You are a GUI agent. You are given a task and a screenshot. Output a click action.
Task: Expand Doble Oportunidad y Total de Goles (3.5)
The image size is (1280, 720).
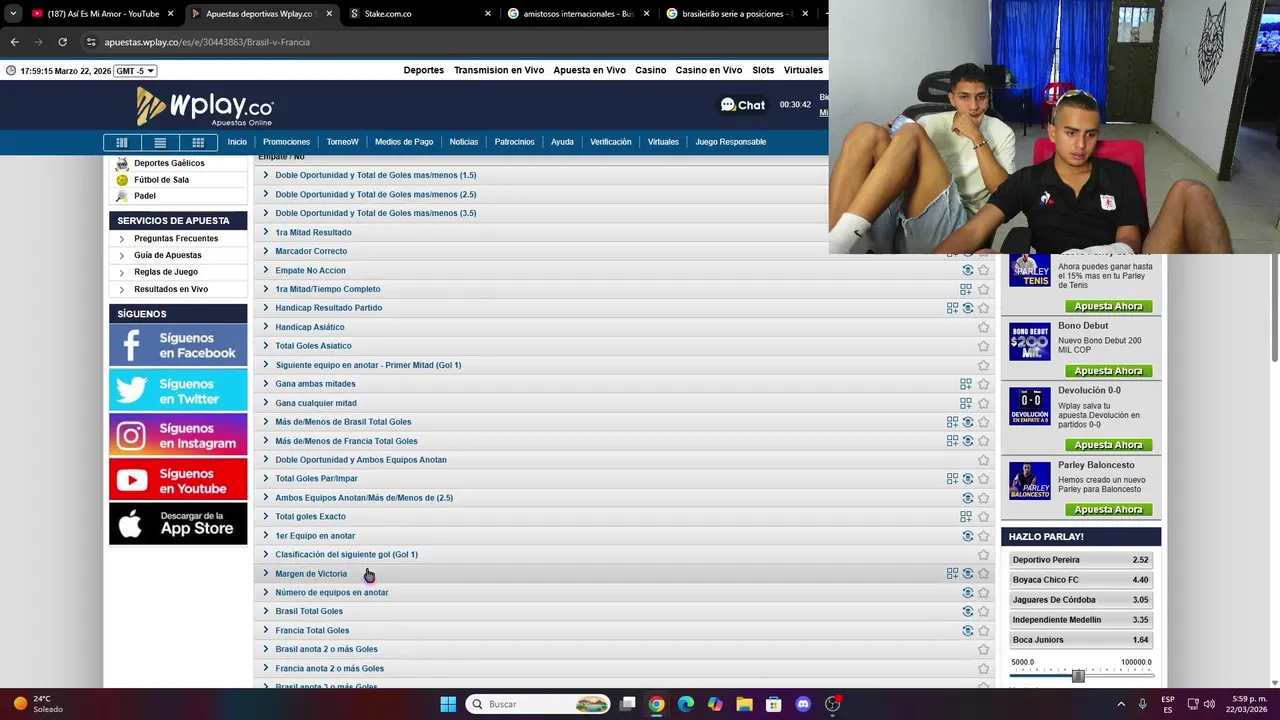376,213
